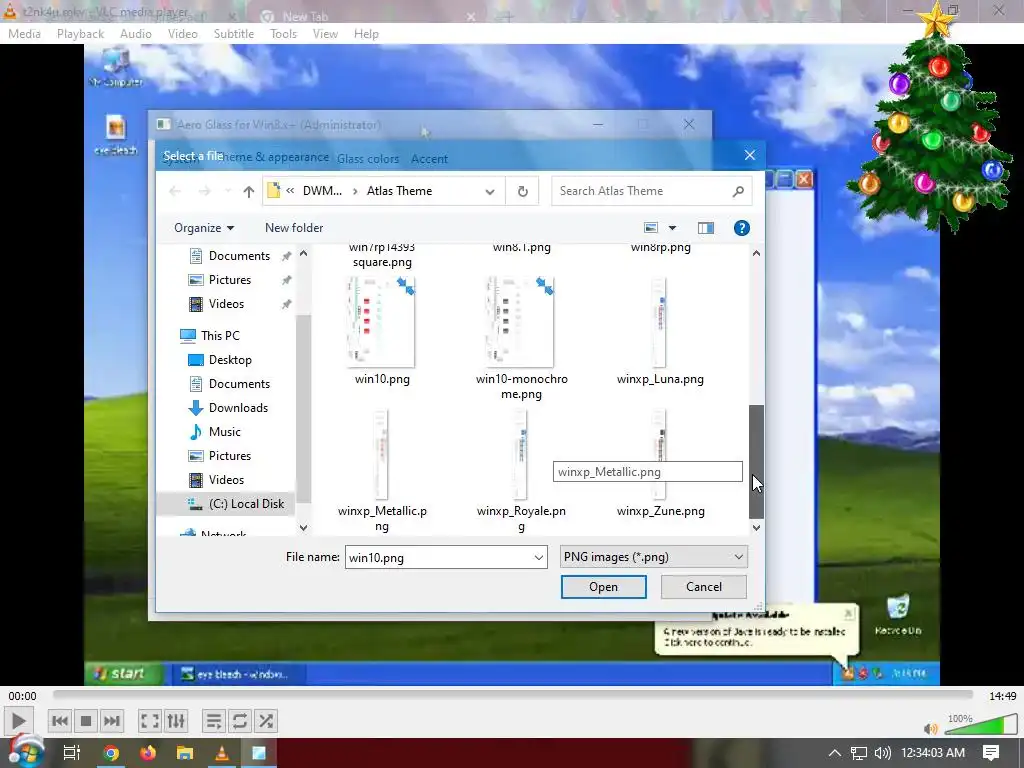Click the forward navigation arrow
1024x768 pixels.
pyautogui.click(x=204, y=191)
